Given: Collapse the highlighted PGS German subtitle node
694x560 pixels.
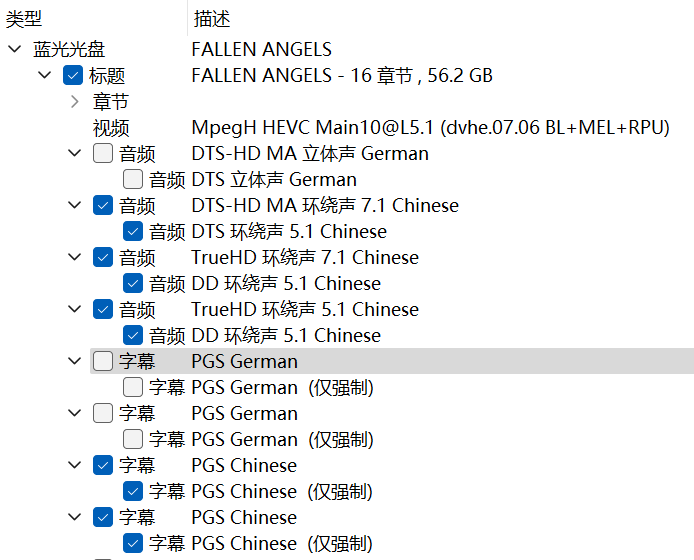Looking at the screenshot, I should point(74,361).
